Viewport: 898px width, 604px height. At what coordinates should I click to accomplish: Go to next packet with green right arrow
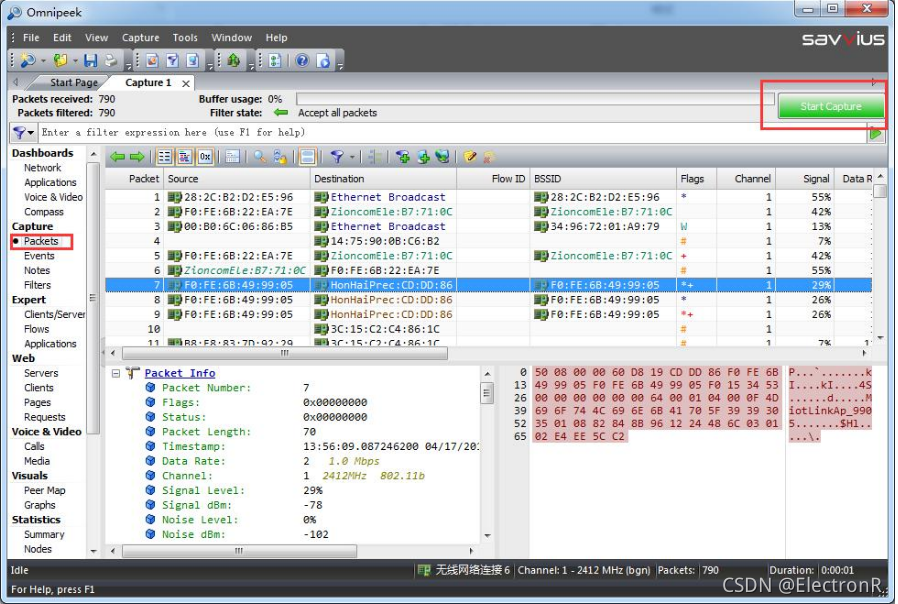(x=137, y=157)
